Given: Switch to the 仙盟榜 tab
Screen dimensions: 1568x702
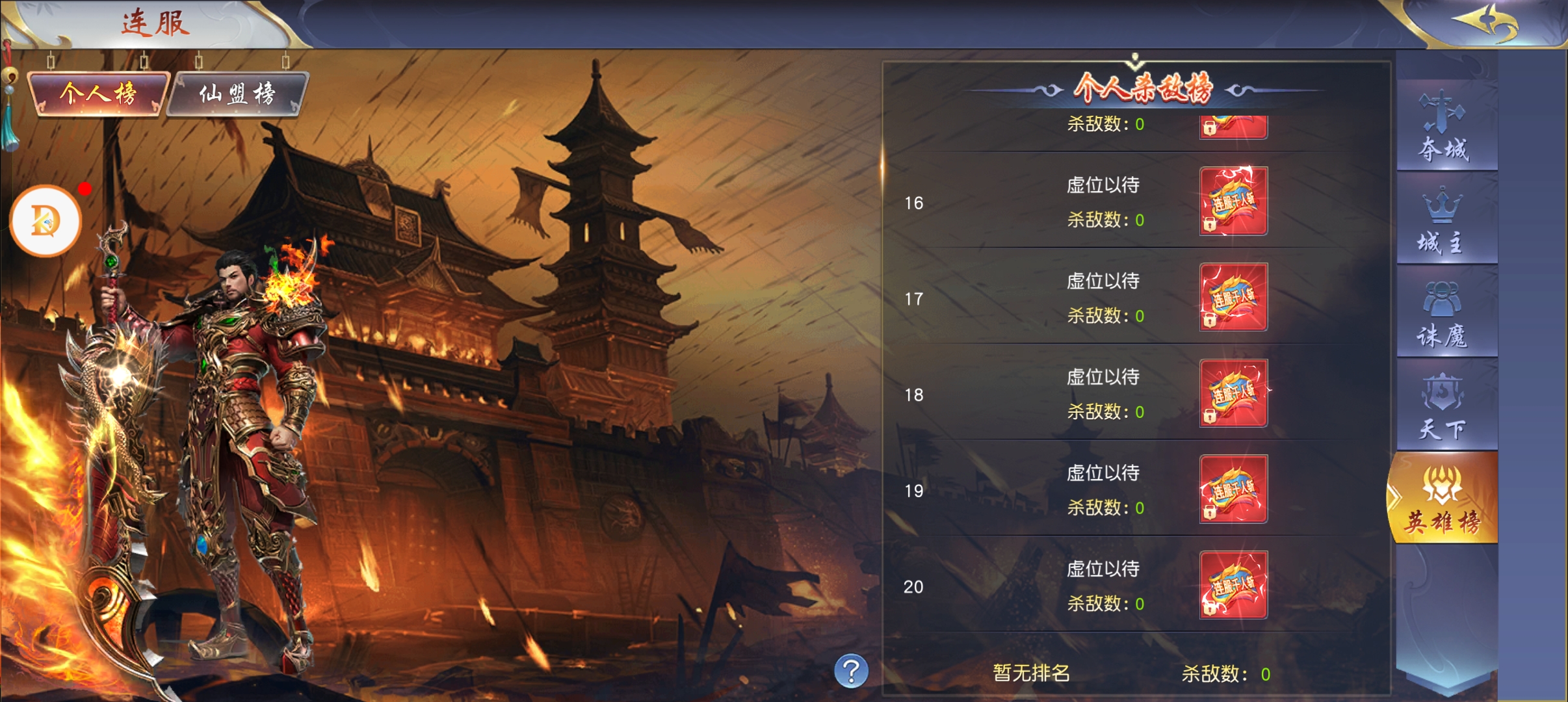Looking at the screenshot, I should (237, 94).
